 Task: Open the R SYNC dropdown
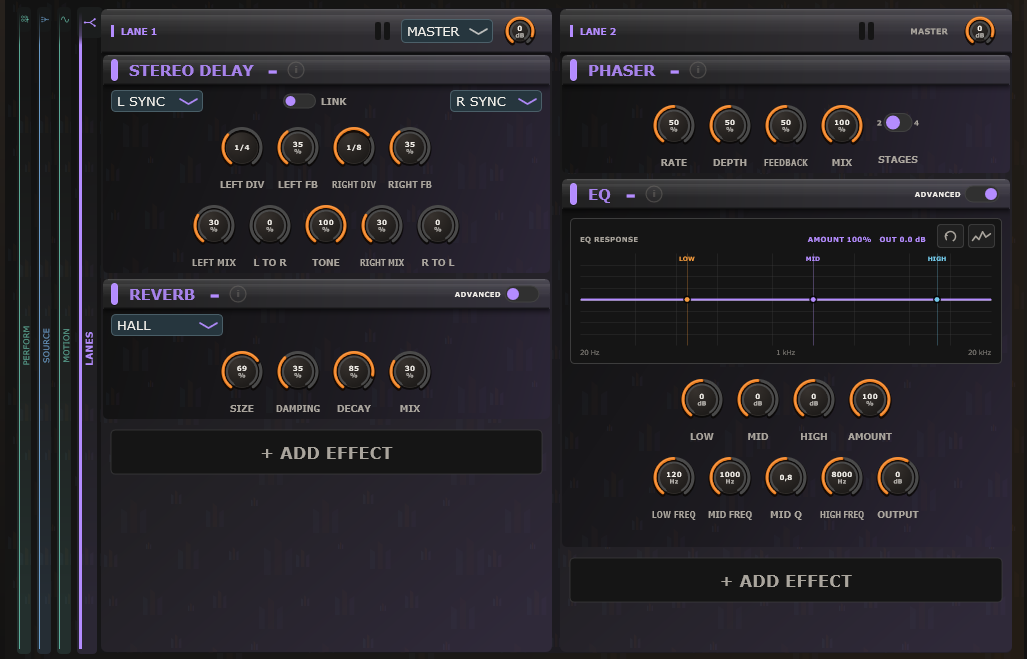click(x=496, y=102)
